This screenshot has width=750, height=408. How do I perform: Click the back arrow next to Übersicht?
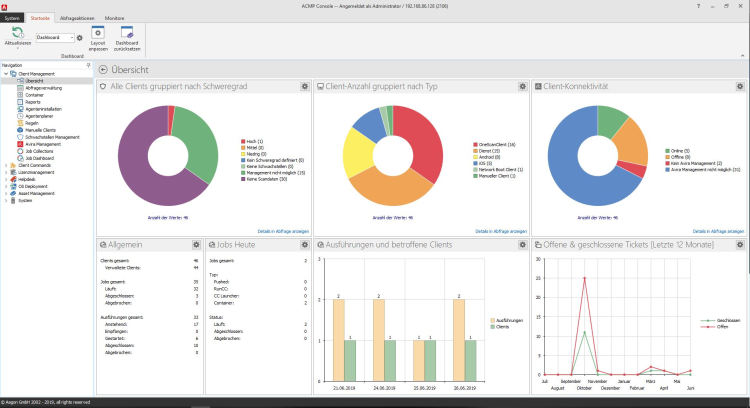(103, 70)
